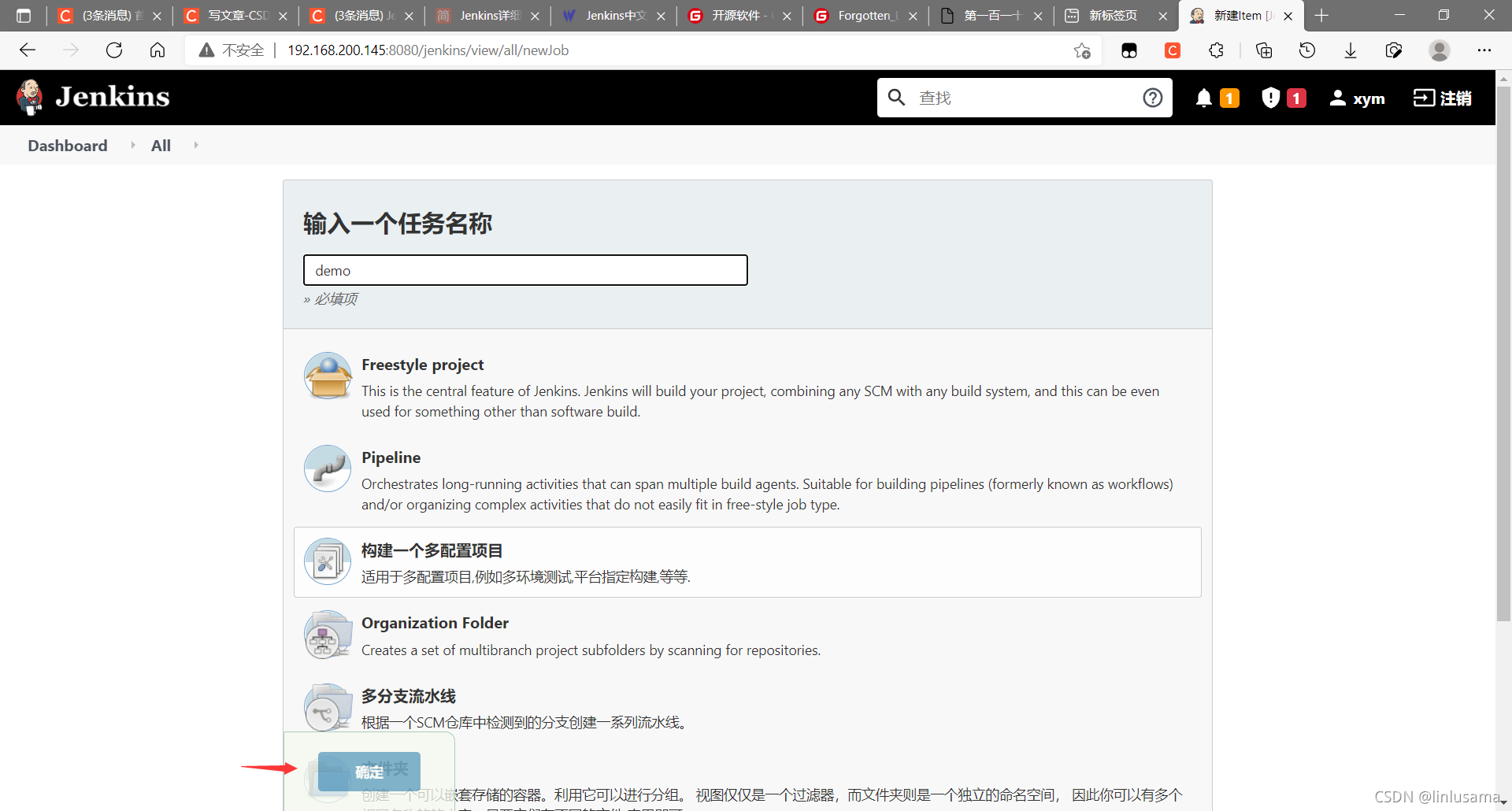Open the xym user profile icon
The height and width of the screenshot is (811, 1512).
pyautogui.click(x=1339, y=98)
